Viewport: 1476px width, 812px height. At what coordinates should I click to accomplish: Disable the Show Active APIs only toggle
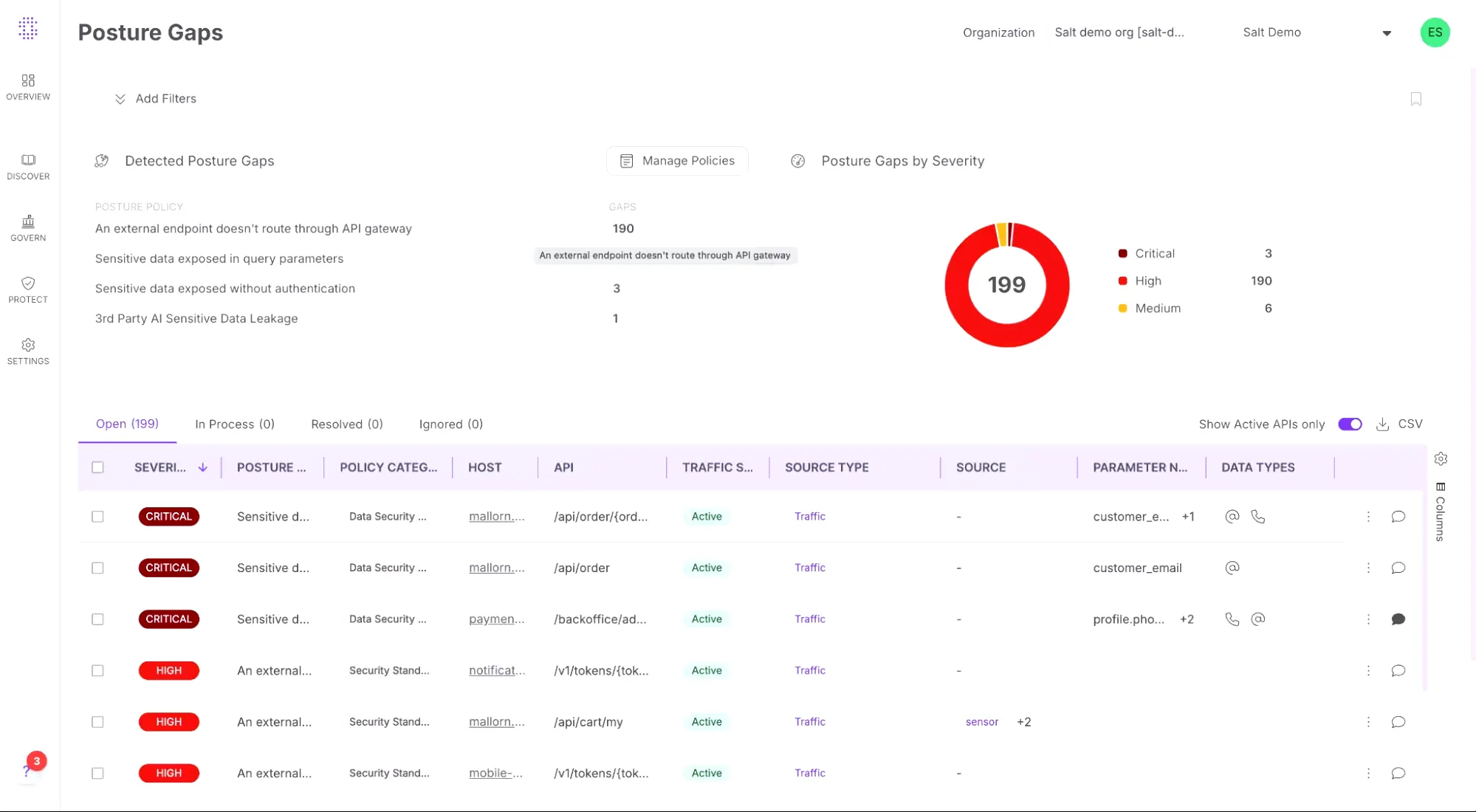1350,424
